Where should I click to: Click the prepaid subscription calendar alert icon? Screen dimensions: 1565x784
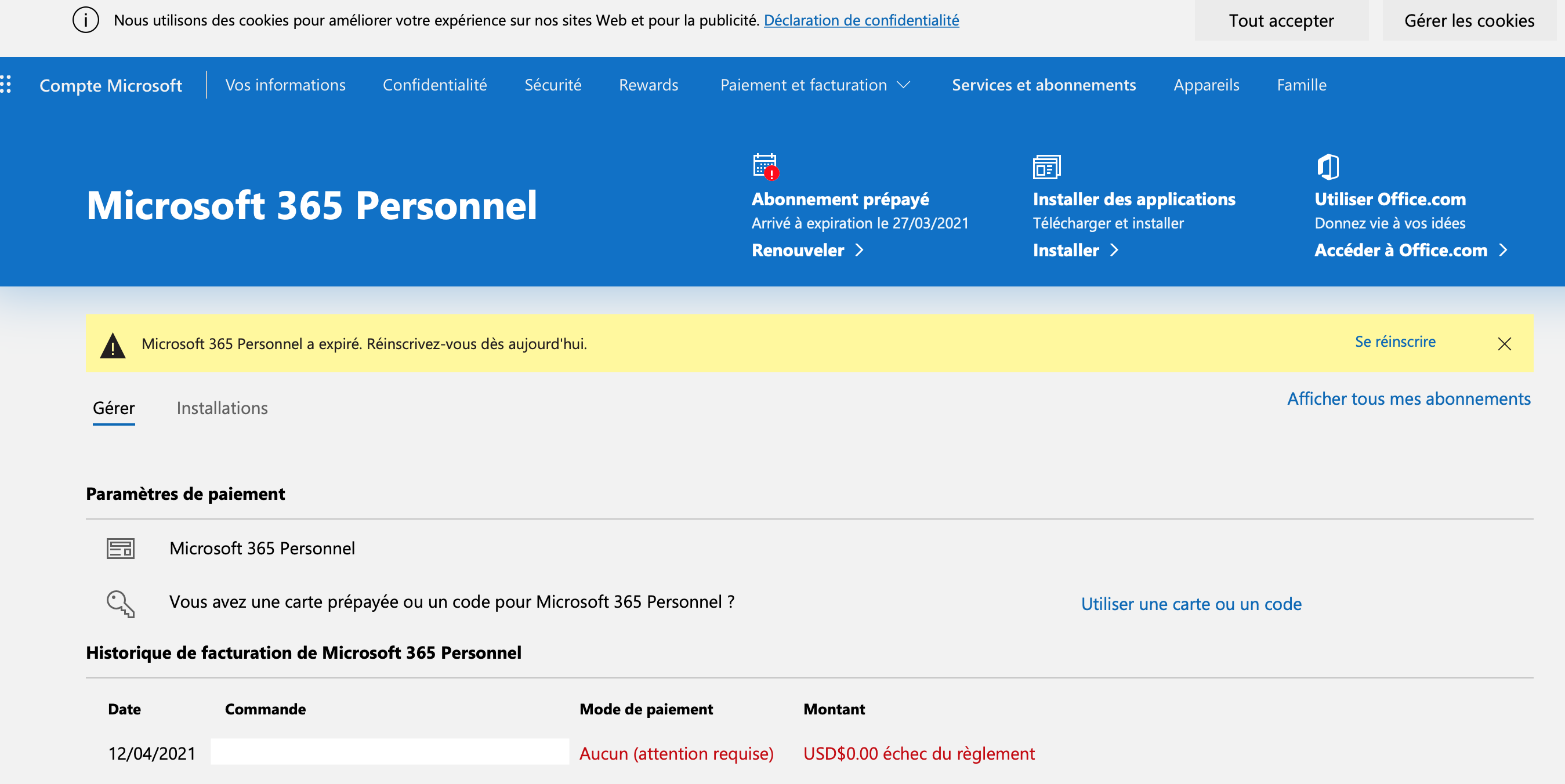765,166
